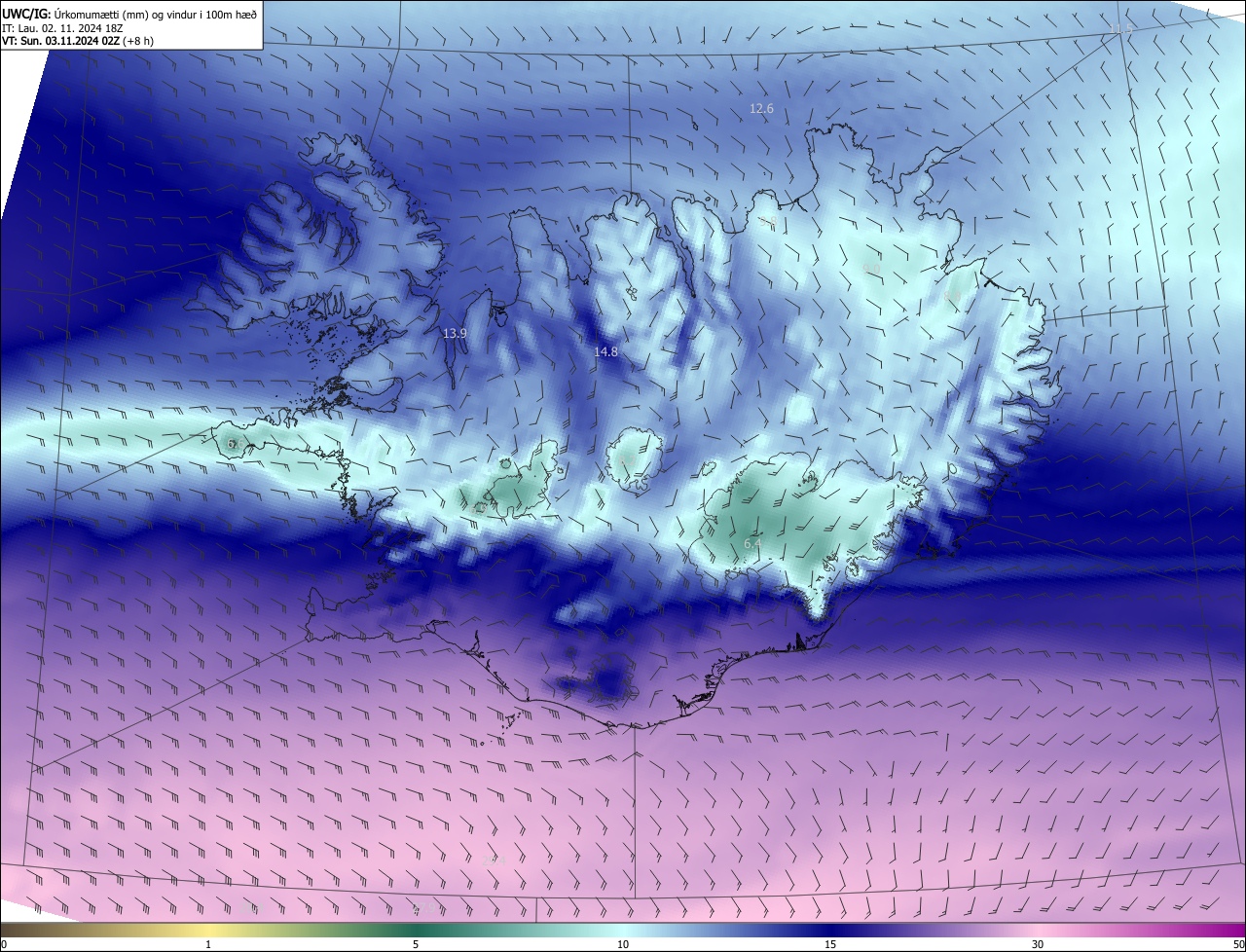1246x952 pixels.
Task: Click the 0 label on the color scale
Action: [x=4, y=944]
